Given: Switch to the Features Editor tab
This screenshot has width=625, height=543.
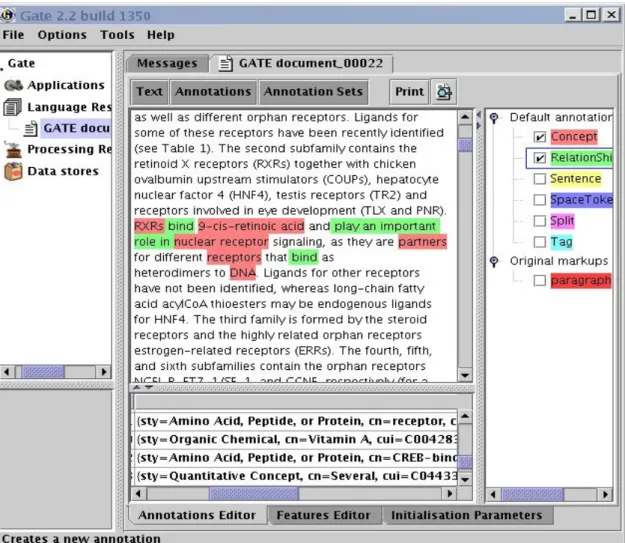Looking at the screenshot, I should click(x=323, y=515).
